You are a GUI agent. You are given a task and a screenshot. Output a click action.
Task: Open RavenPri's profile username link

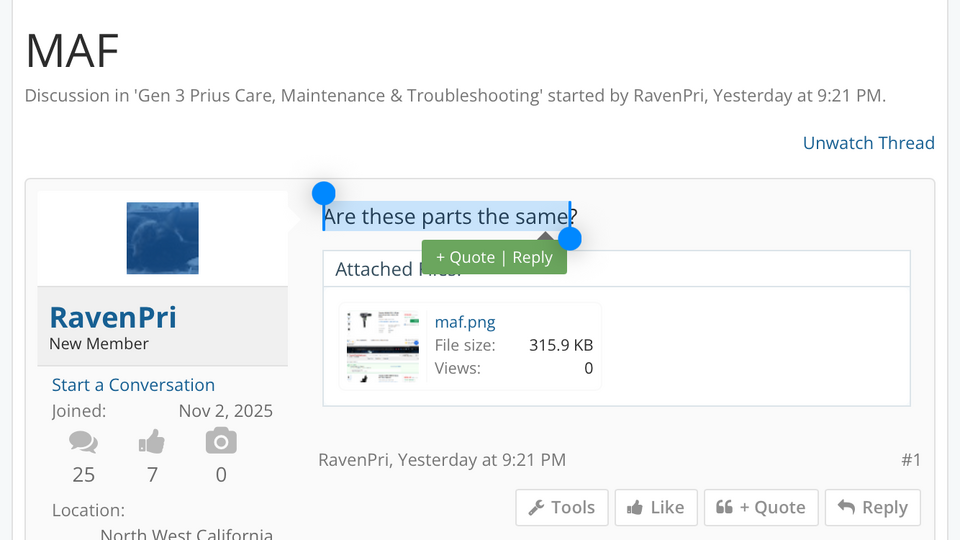coord(113,318)
